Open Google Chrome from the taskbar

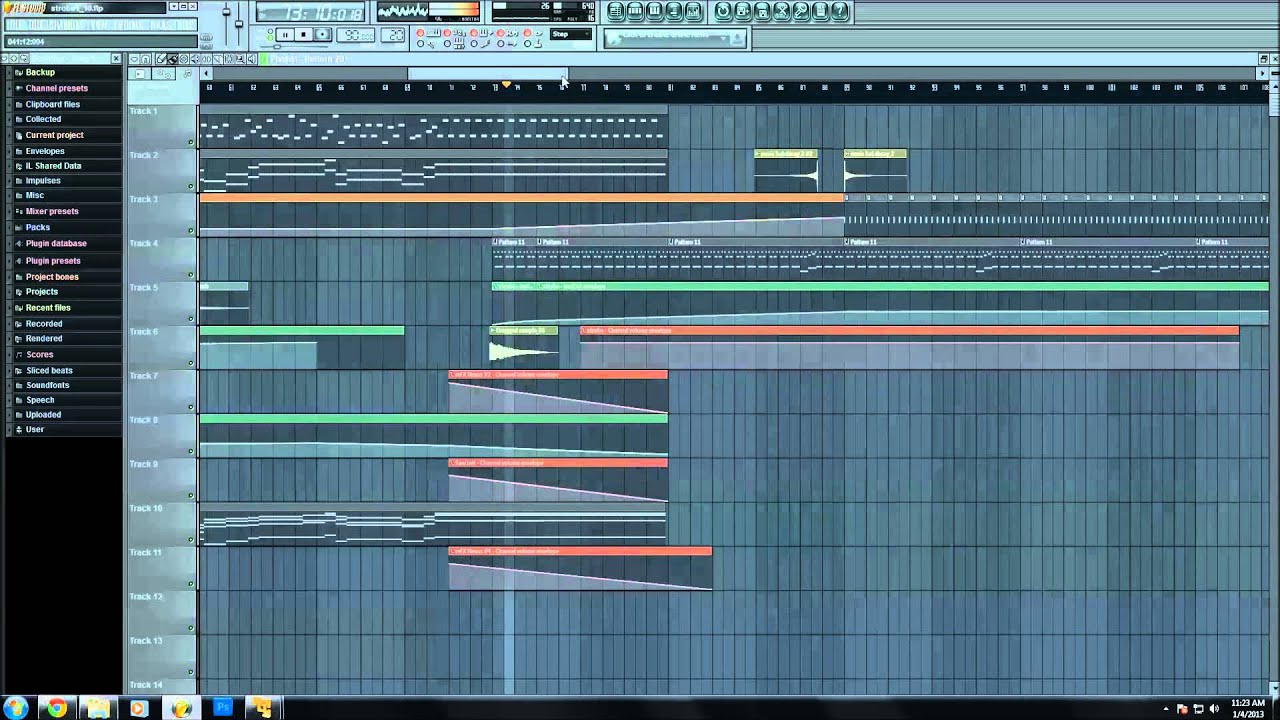57,708
